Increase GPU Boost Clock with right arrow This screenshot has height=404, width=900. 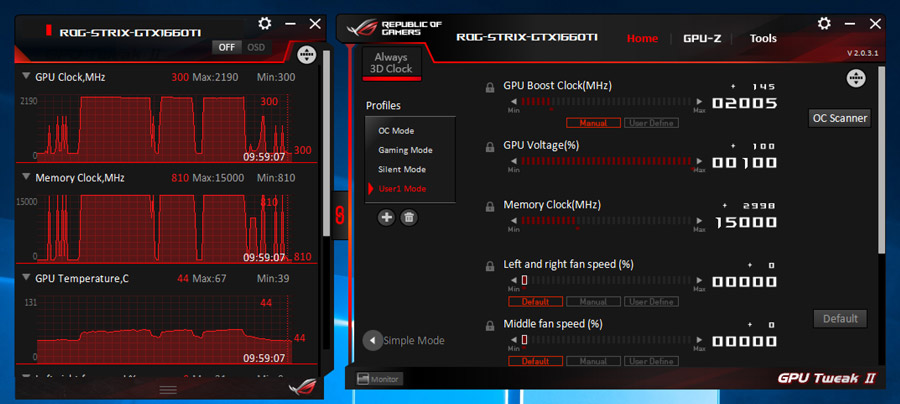(x=699, y=102)
